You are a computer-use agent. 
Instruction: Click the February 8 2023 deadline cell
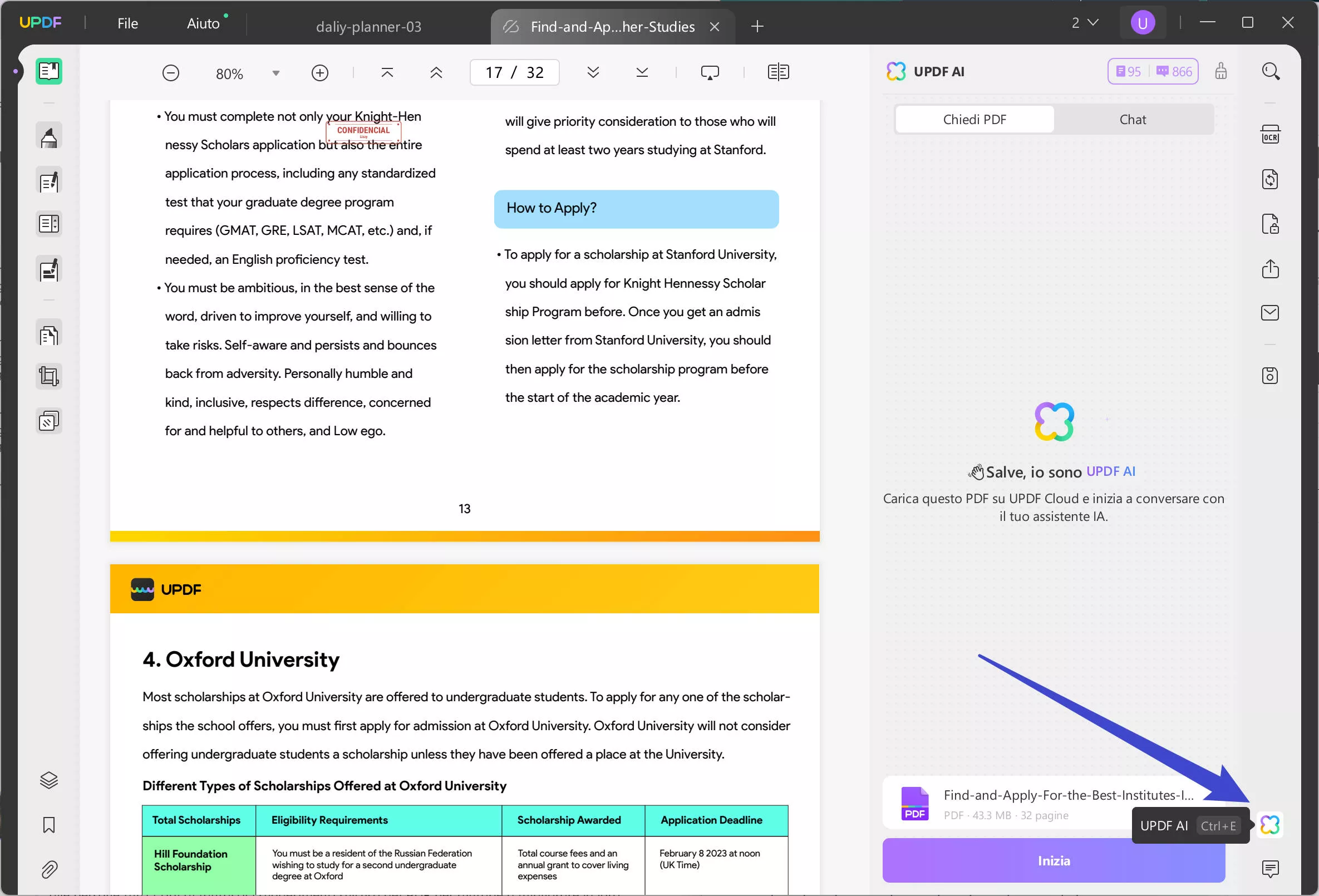[716, 865]
